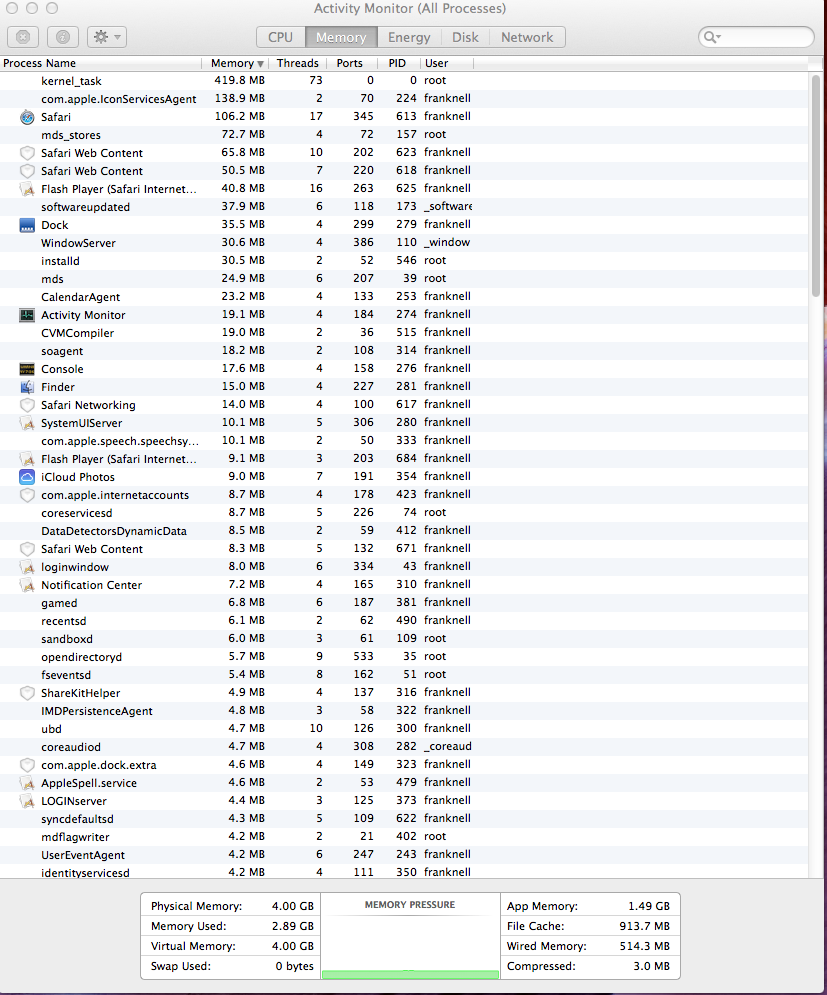Click the icon beside SystemUIServer
827x995 pixels.
click(x=27, y=423)
